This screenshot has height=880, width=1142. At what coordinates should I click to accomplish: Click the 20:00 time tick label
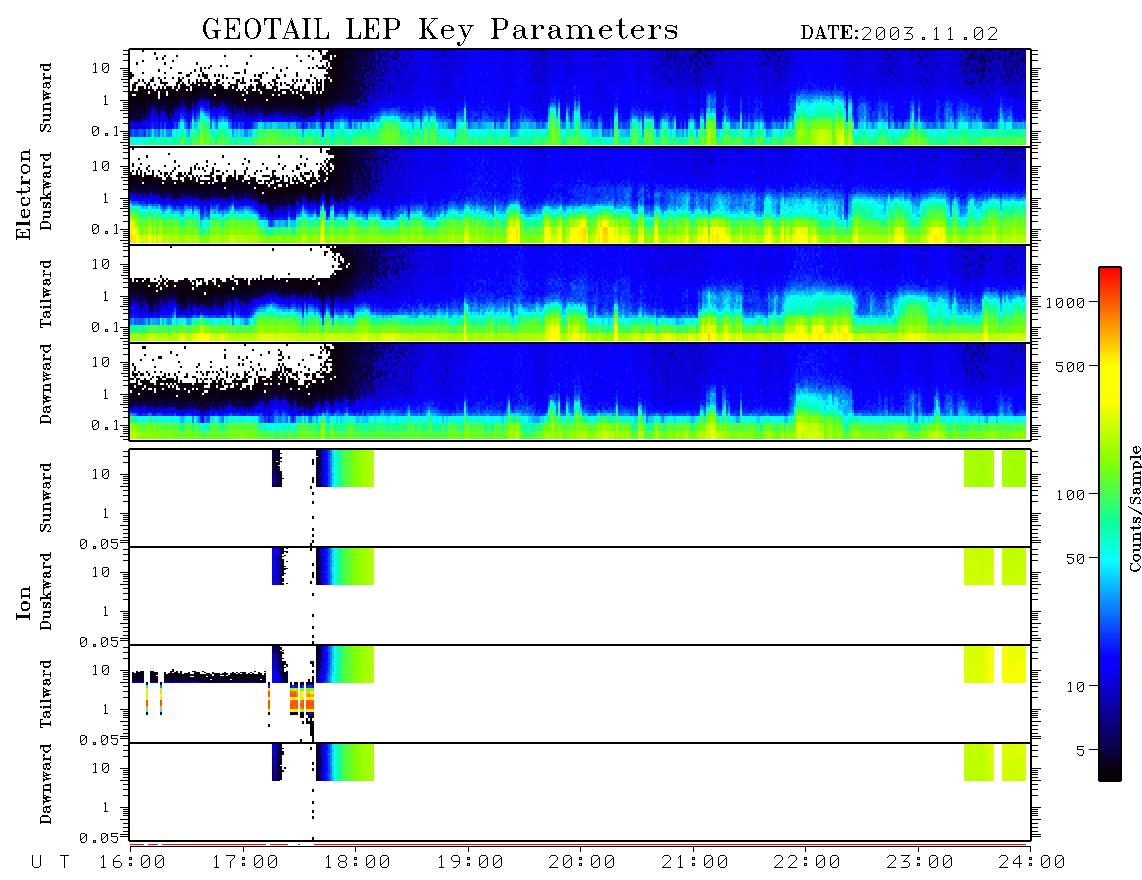[582, 863]
